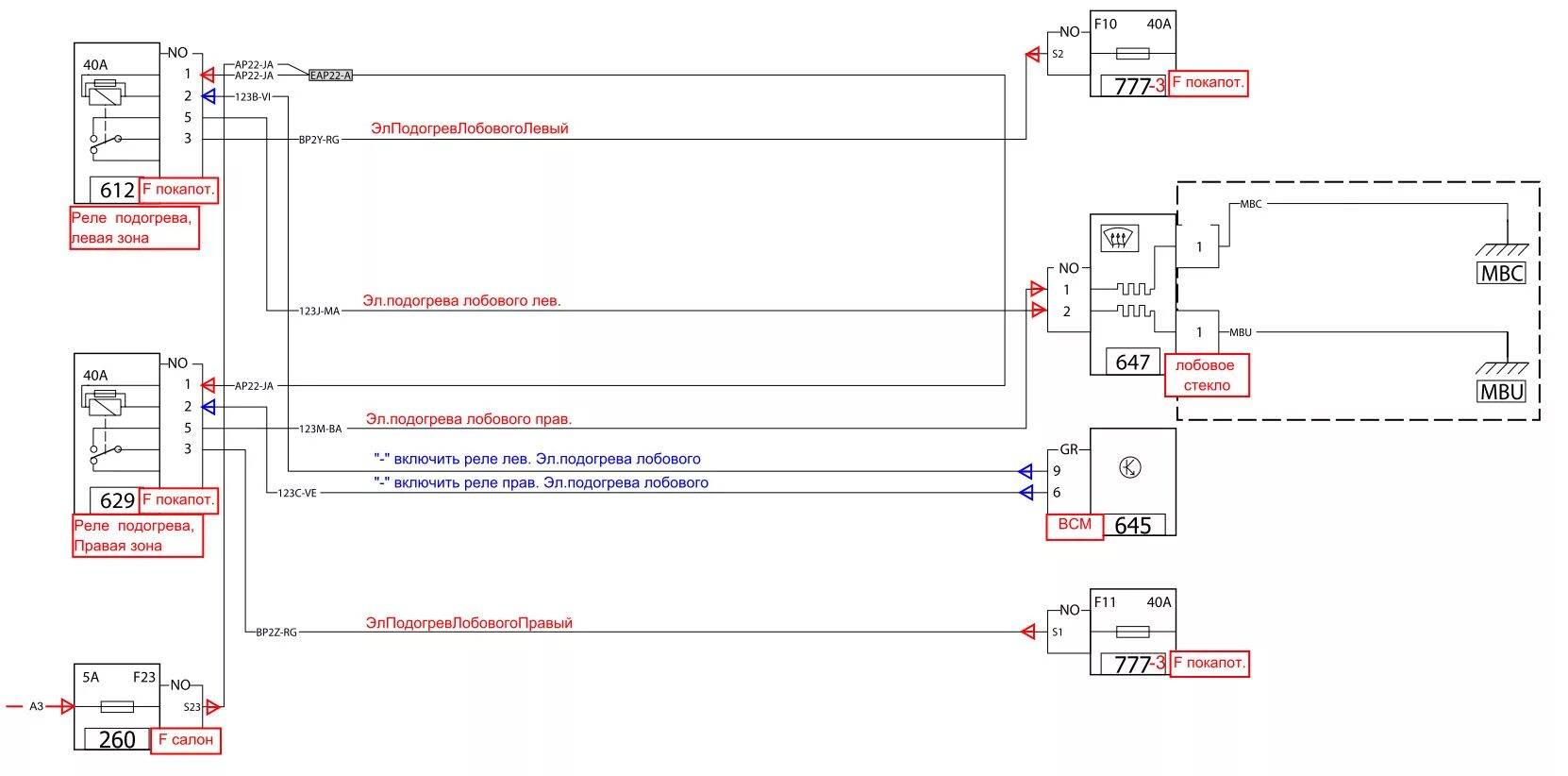Click the 777-3 label under fuse F10

pyautogui.click(x=1140, y=86)
